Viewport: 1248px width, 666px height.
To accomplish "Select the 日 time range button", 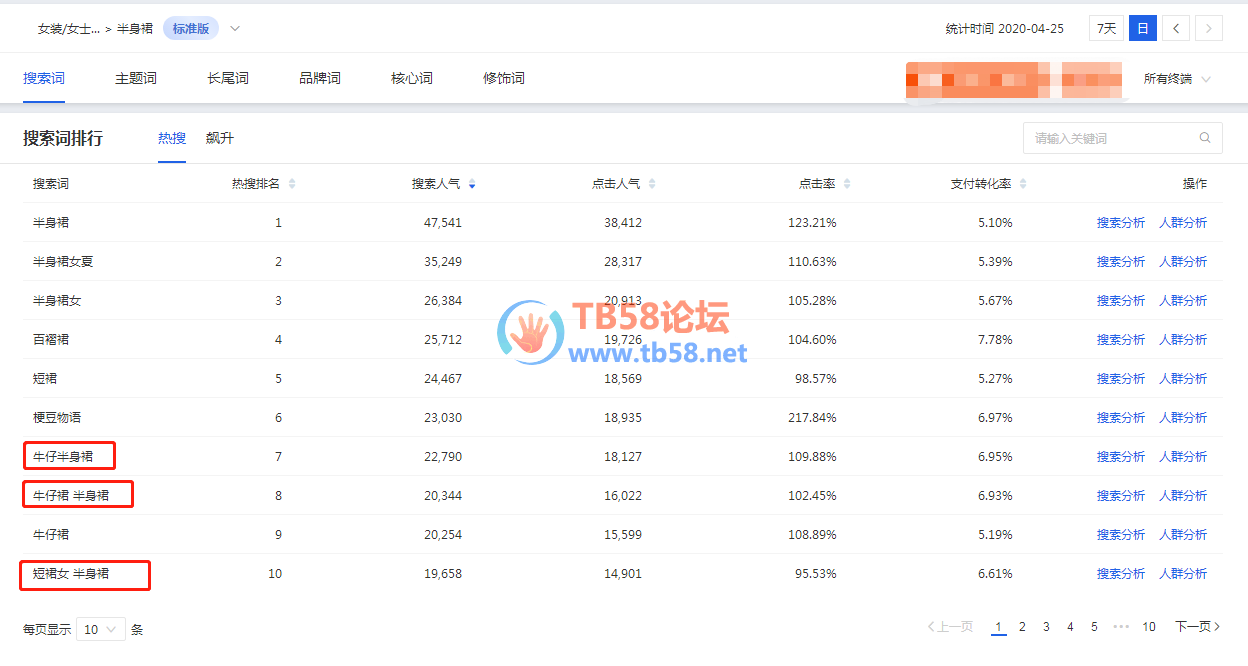I will coord(1142,28).
